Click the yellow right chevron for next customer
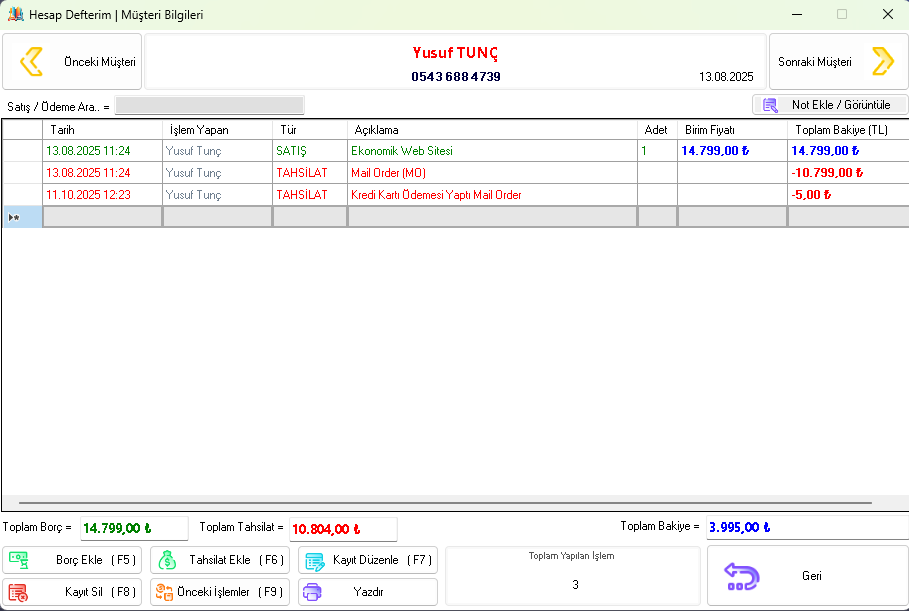Image resolution: width=909 pixels, height=611 pixels. pyautogui.click(x=882, y=61)
